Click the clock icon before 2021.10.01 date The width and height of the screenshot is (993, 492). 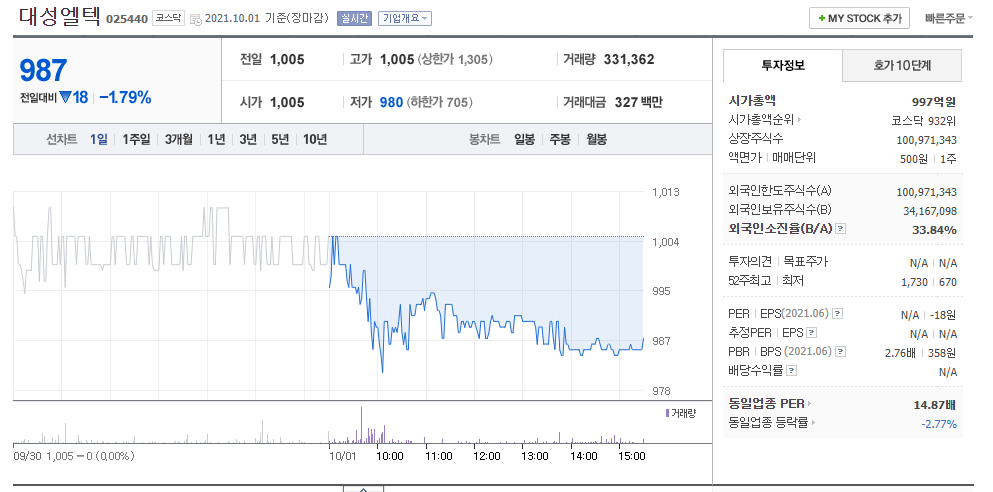(196, 19)
